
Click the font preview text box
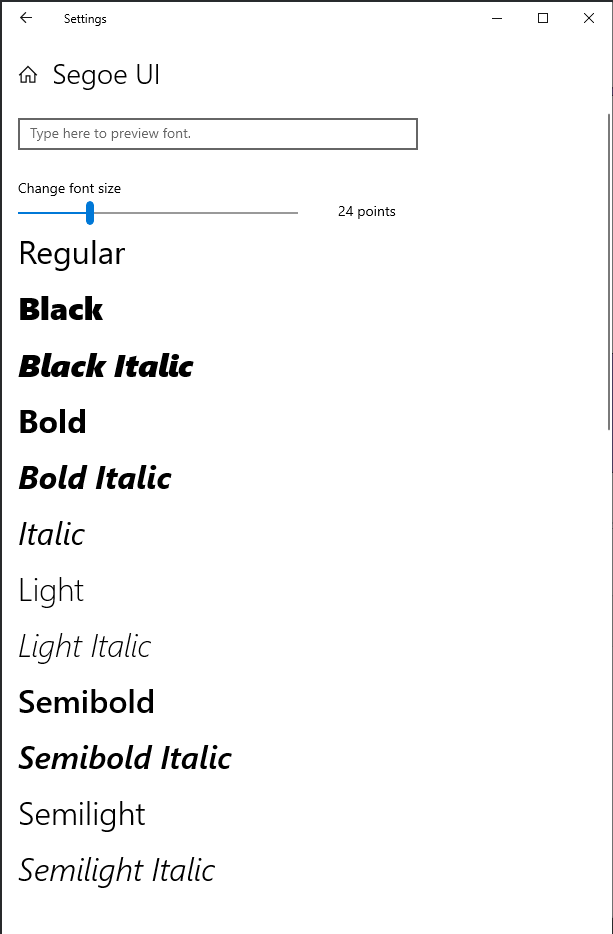217,134
